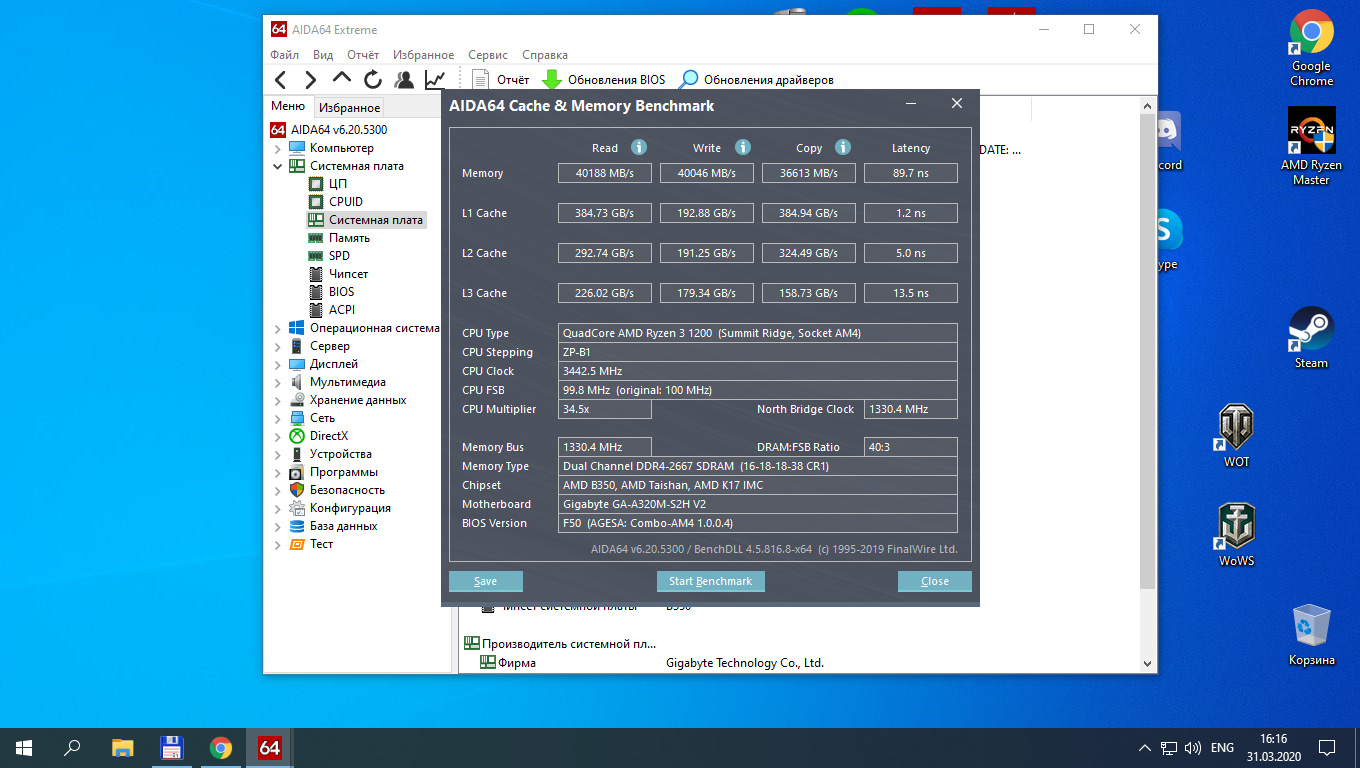Open Google Chrome desktop shortcut
This screenshot has width=1360, height=768.
tap(1311, 49)
